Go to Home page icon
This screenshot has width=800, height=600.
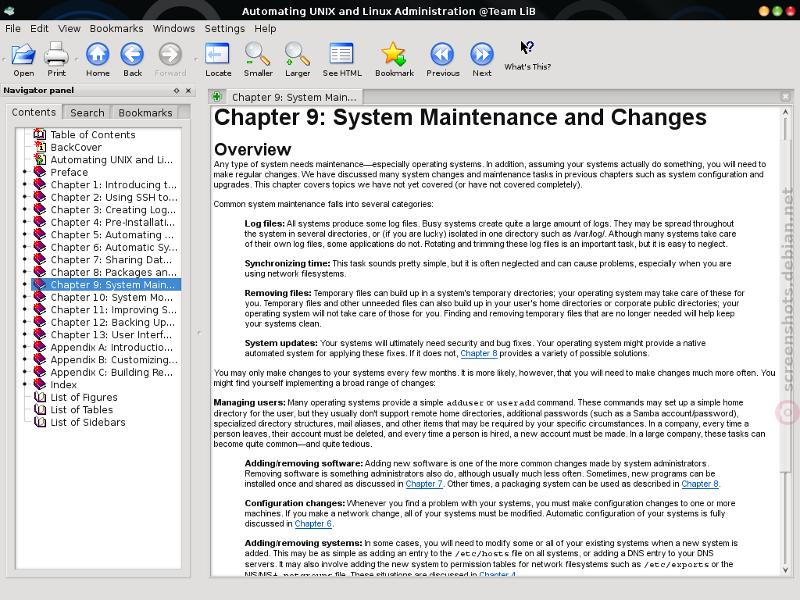(x=97, y=54)
